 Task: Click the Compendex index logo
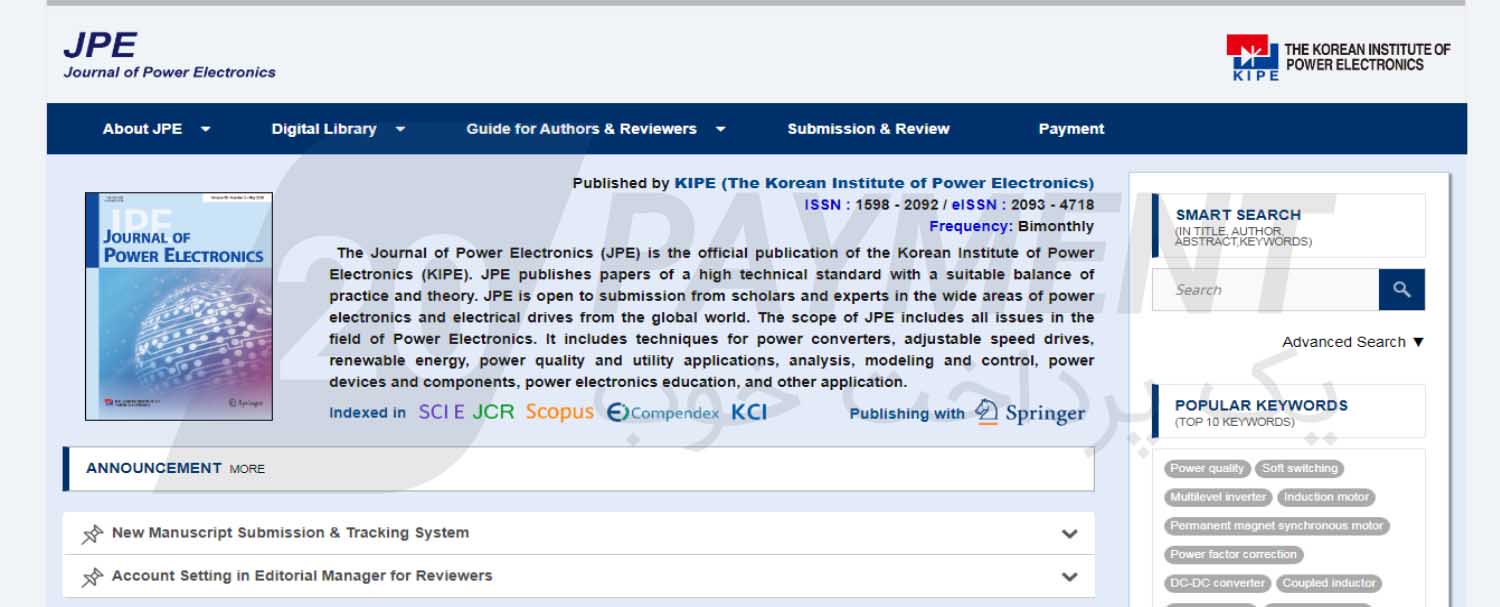click(x=663, y=412)
